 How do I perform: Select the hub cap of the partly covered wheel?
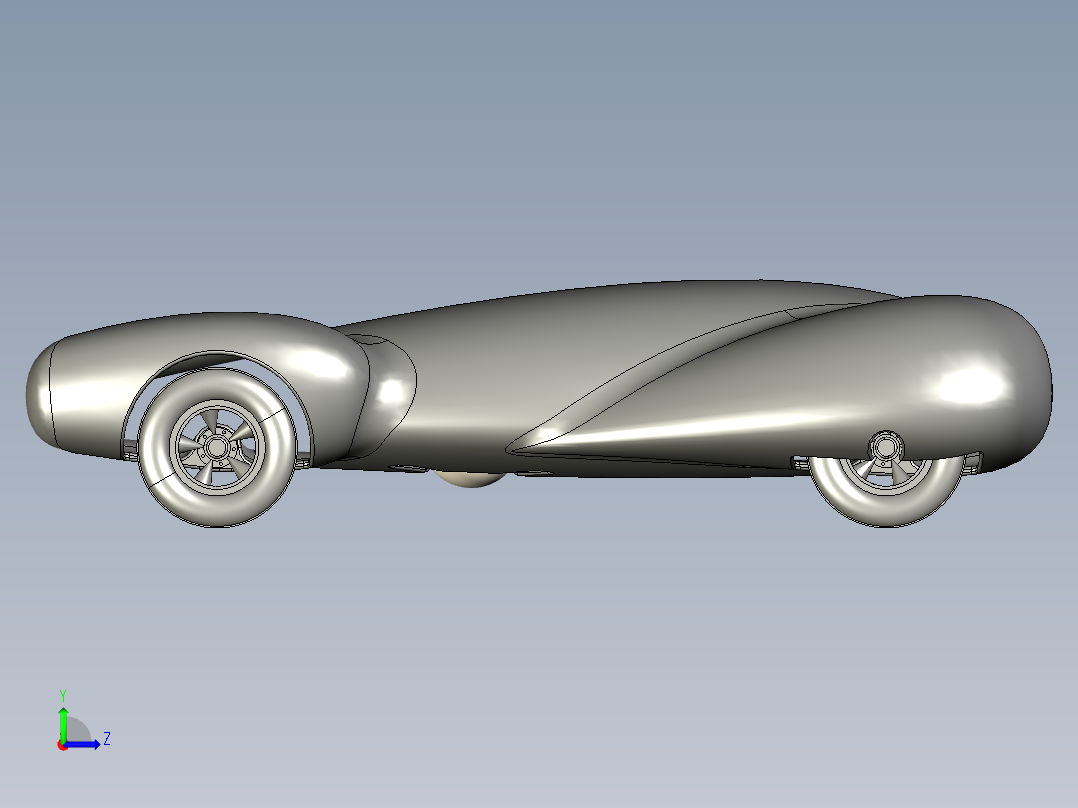pyautogui.click(x=885, y=448)
